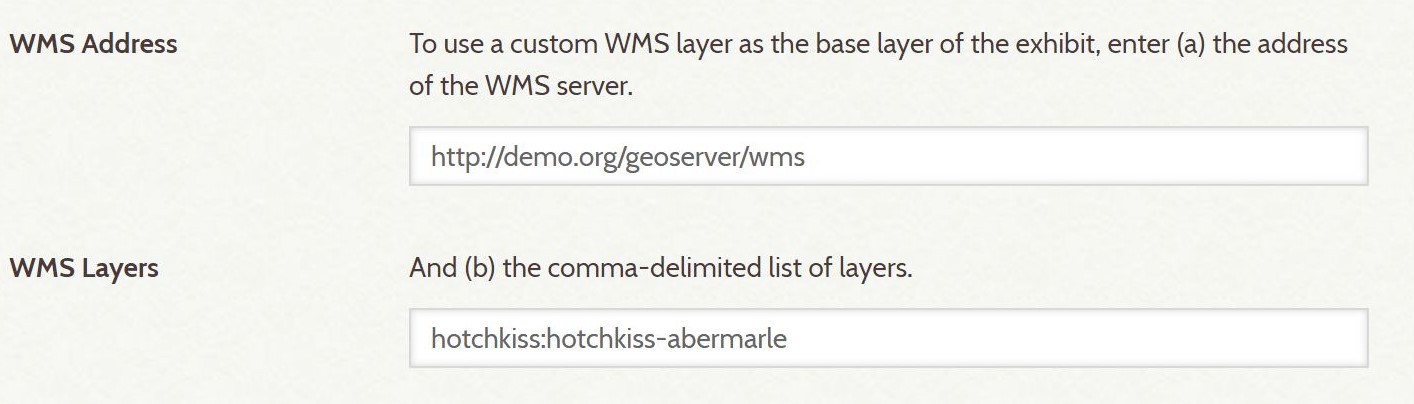Select the 'WMS Address' field label
The image size is (1414, 404).
93,44
